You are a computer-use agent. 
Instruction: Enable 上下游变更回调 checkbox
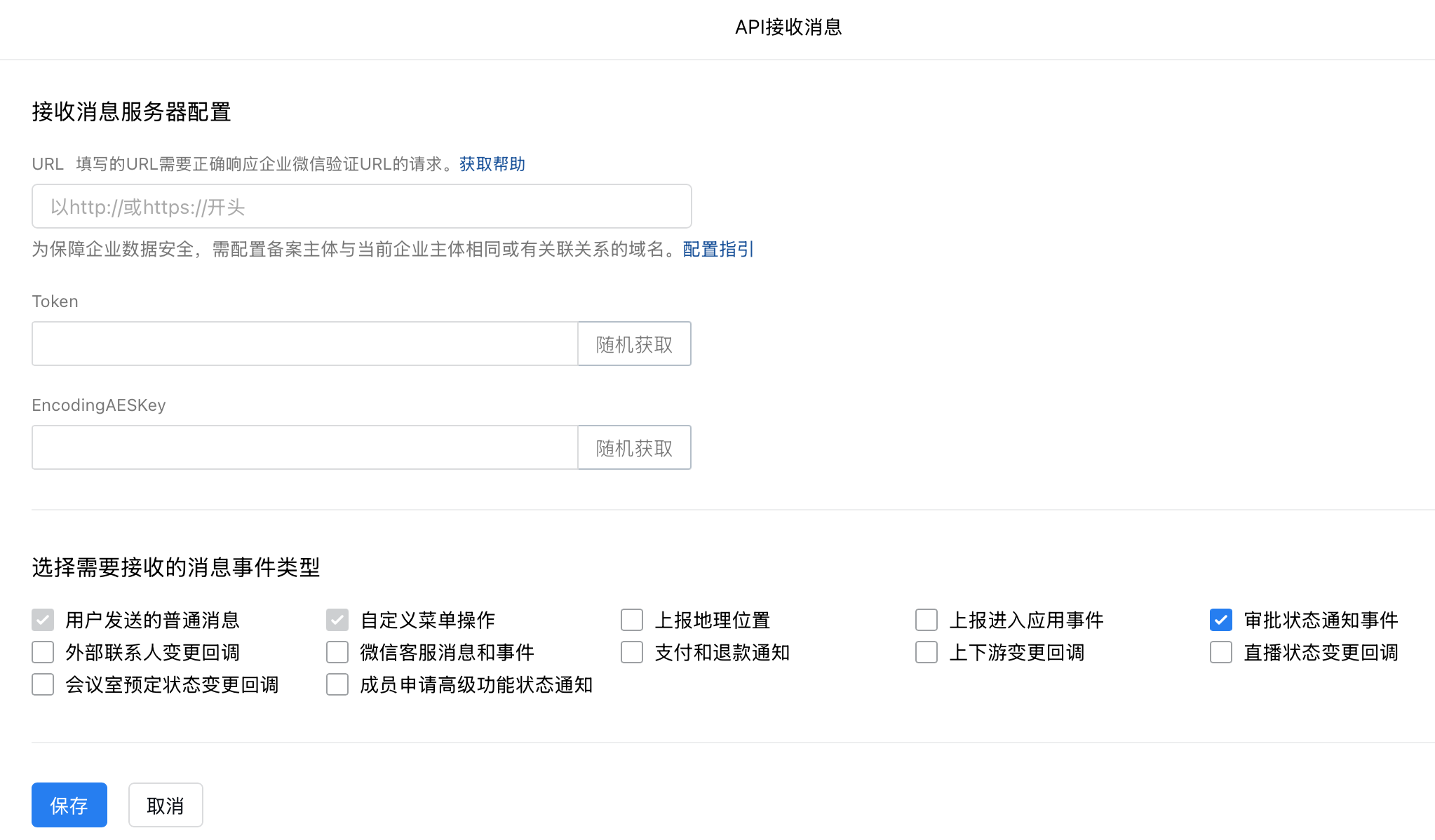click(927, 652)
